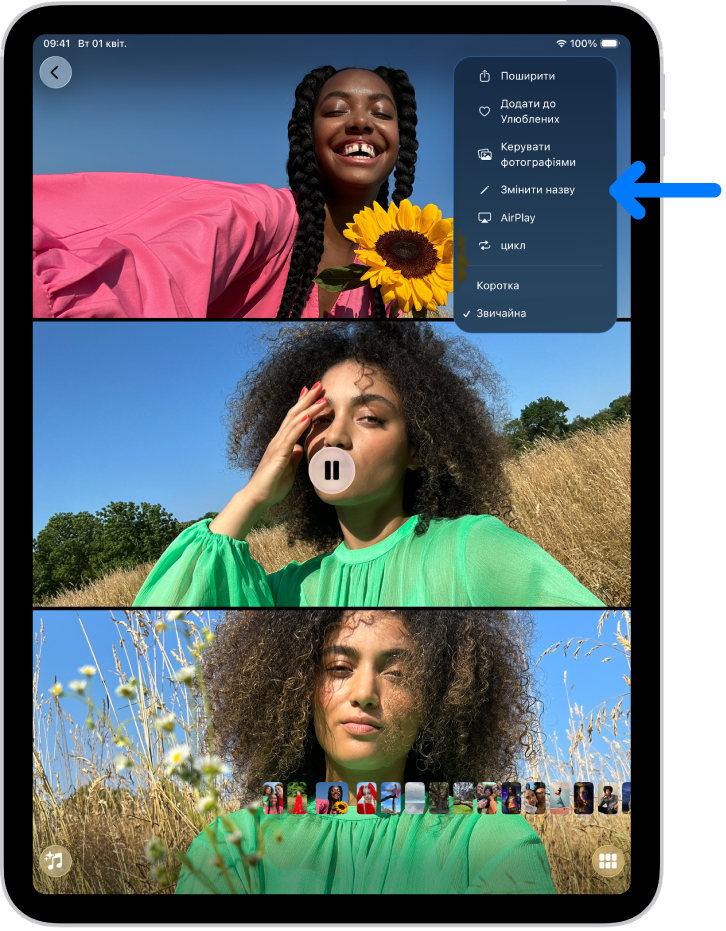This screenshot has width=726, height=931.
Task: Choose Поширити from the menu
Action: pyautogui.click(x=535, y=76)
